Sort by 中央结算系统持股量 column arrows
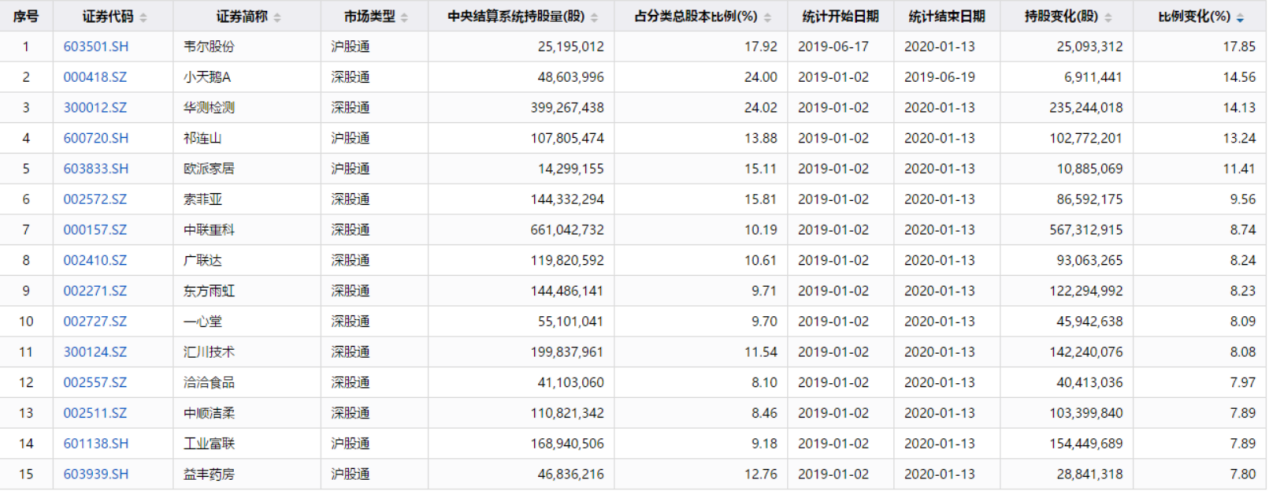 pyautogui.click(x=596, y=18)
